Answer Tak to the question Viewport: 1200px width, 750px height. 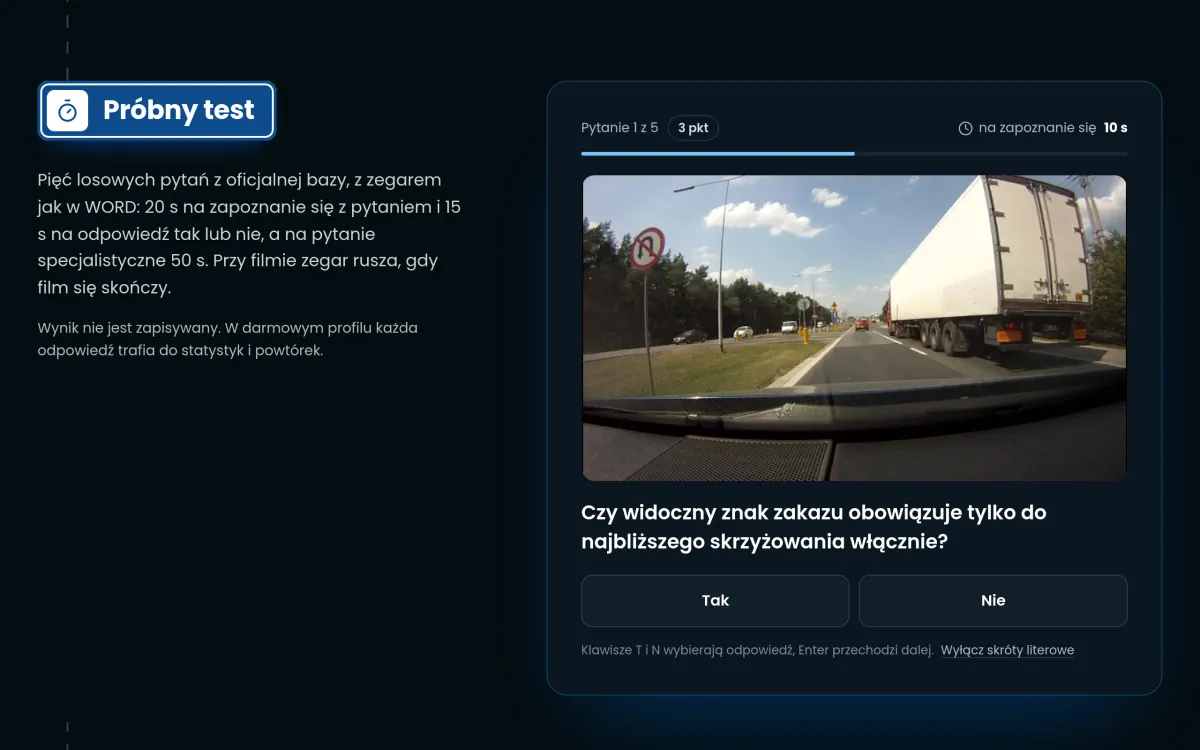click(x=715, y=600)
